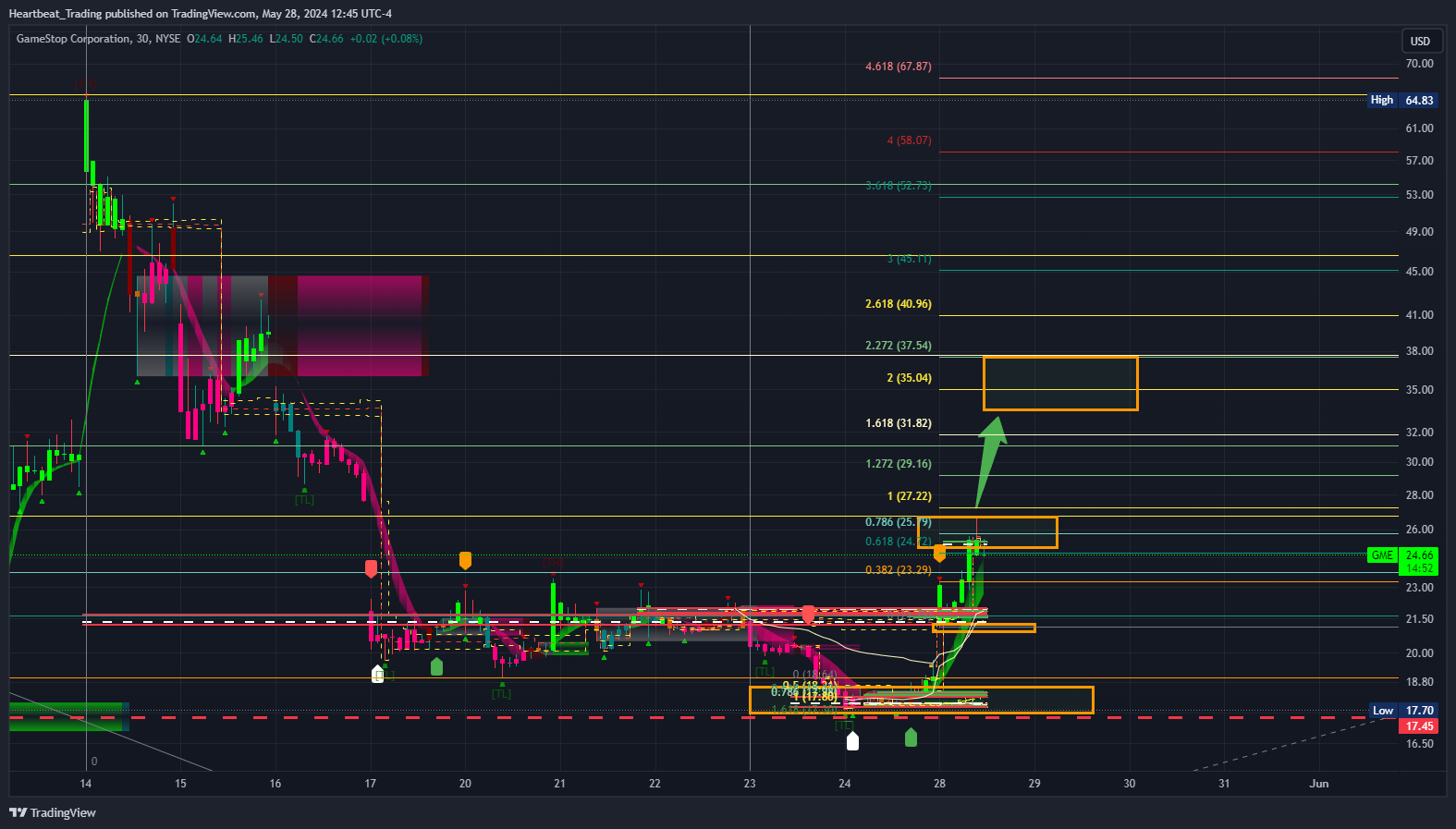Click the green up-arrow marker before date 20
The width and height of the screenshot is (1456, 829).
click(436, 665)
